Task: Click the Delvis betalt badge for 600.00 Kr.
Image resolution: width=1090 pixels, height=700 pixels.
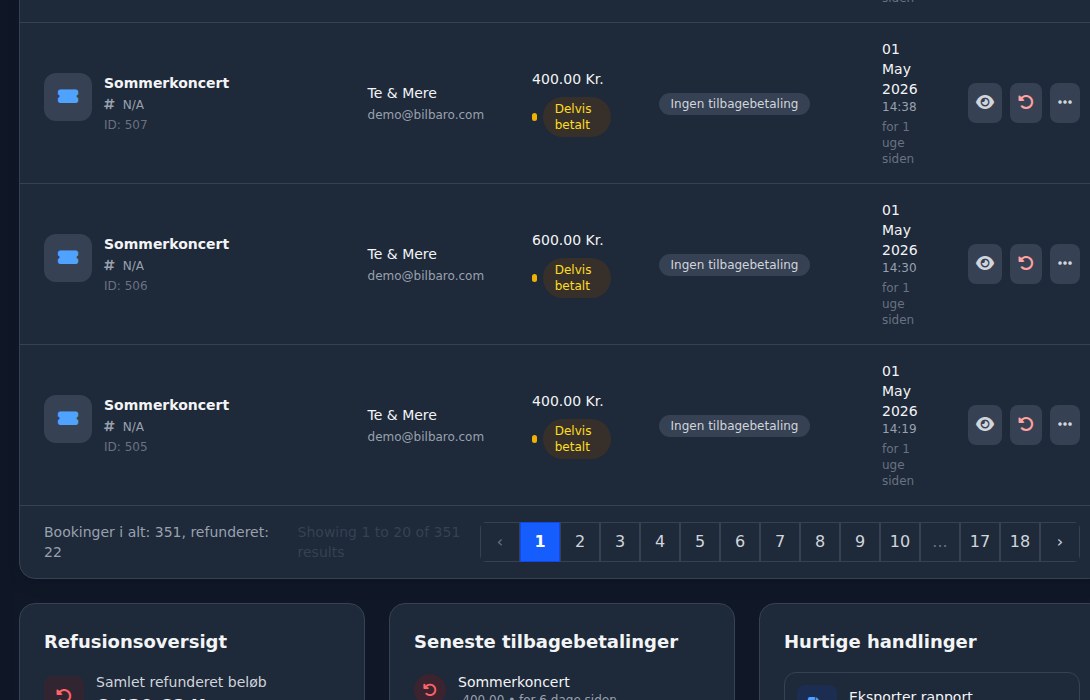Action: tap(576, 277)
